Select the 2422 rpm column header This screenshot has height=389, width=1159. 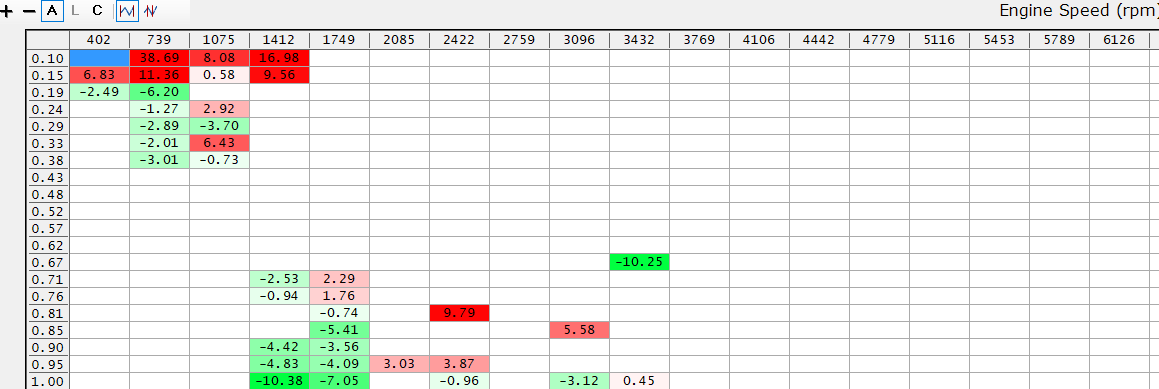click(x=459, y=40)
